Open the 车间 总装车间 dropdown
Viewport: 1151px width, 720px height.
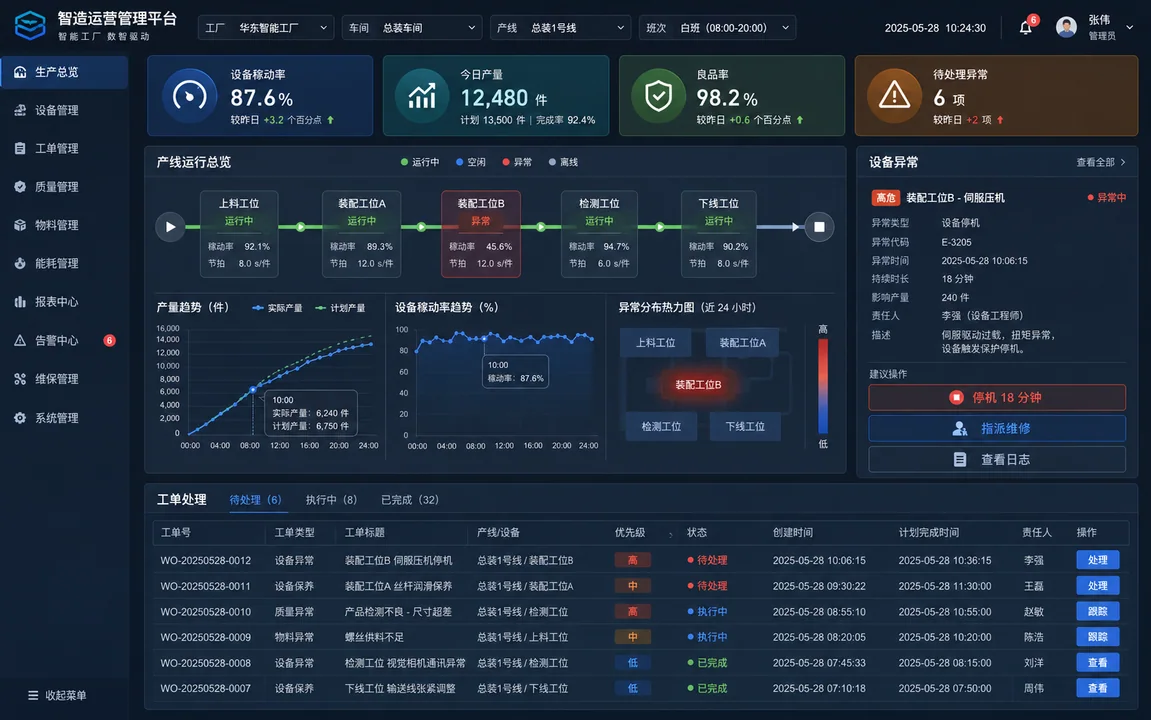point(412,28)
